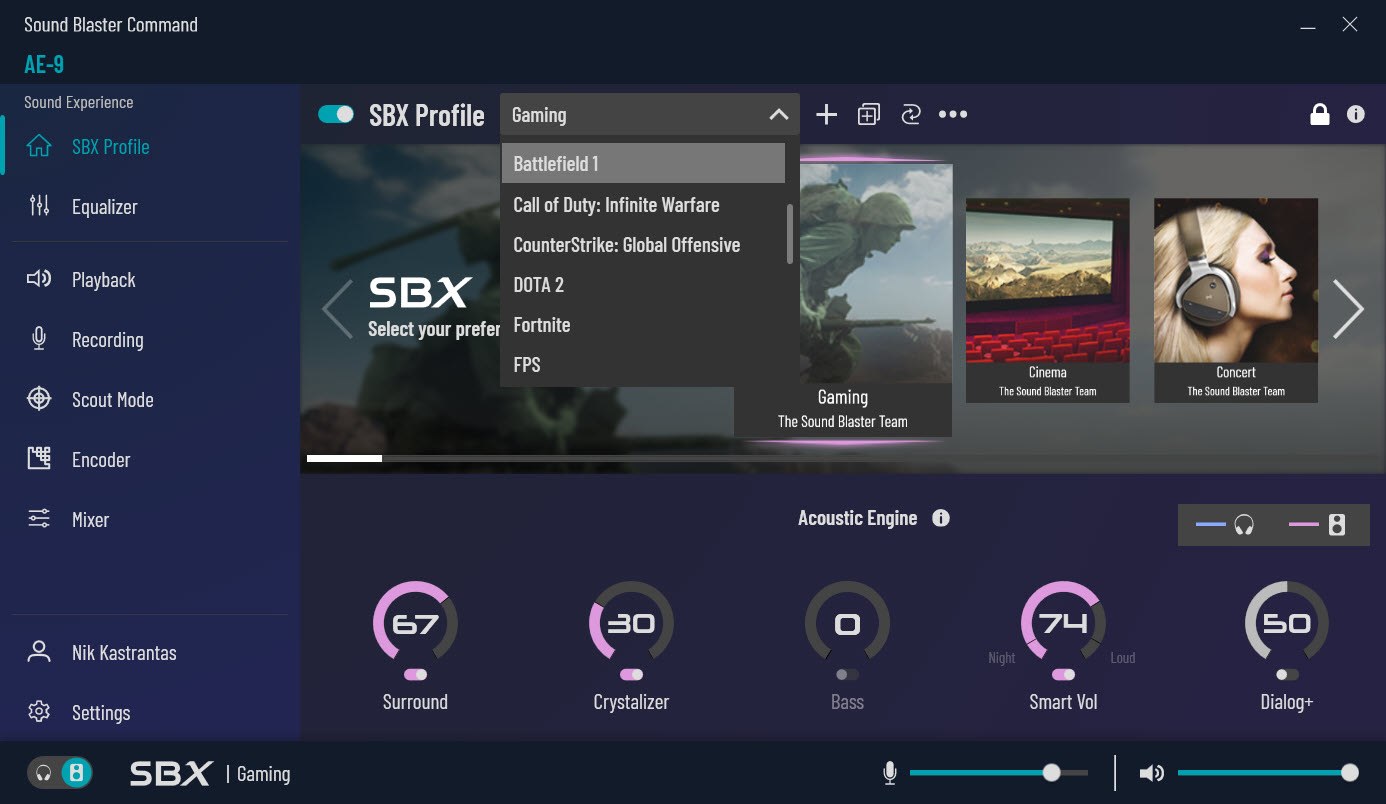The width and height of the screenshot is (1386, 804).
Task: Click the Crystalizer dial showing 30
Action: (631, 624)
